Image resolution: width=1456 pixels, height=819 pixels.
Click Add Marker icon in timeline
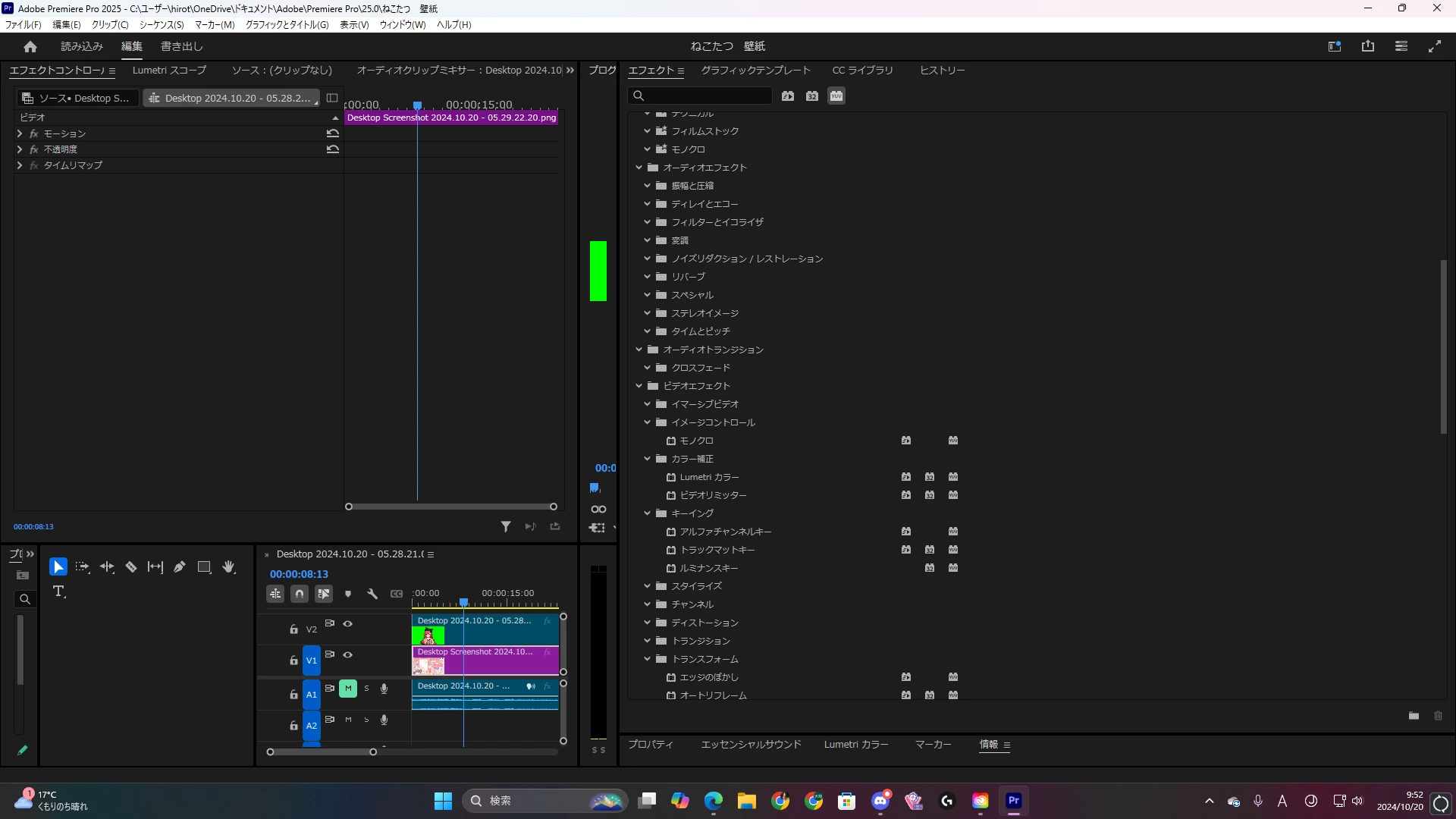tap(348, 595)
